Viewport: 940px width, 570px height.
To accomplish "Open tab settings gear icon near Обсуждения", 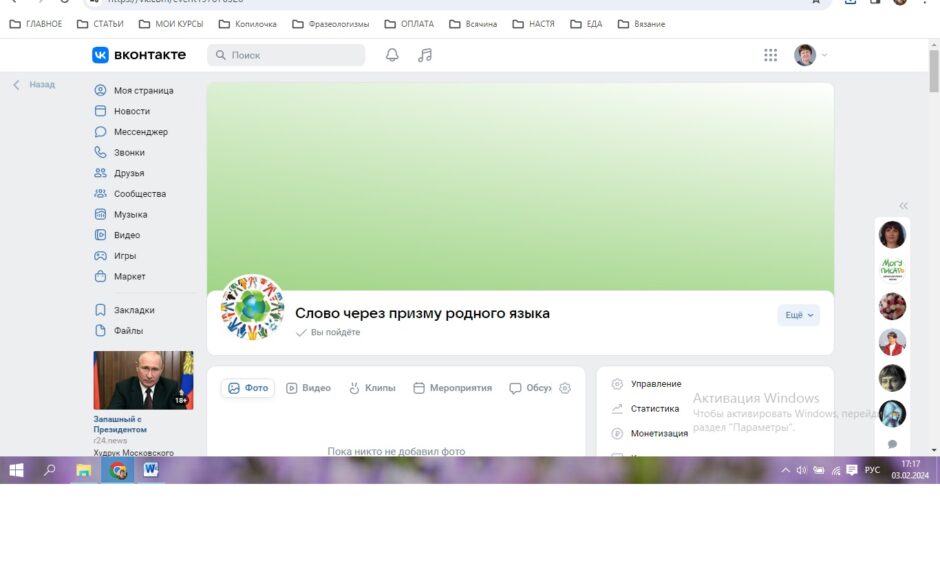I will 565,388.
